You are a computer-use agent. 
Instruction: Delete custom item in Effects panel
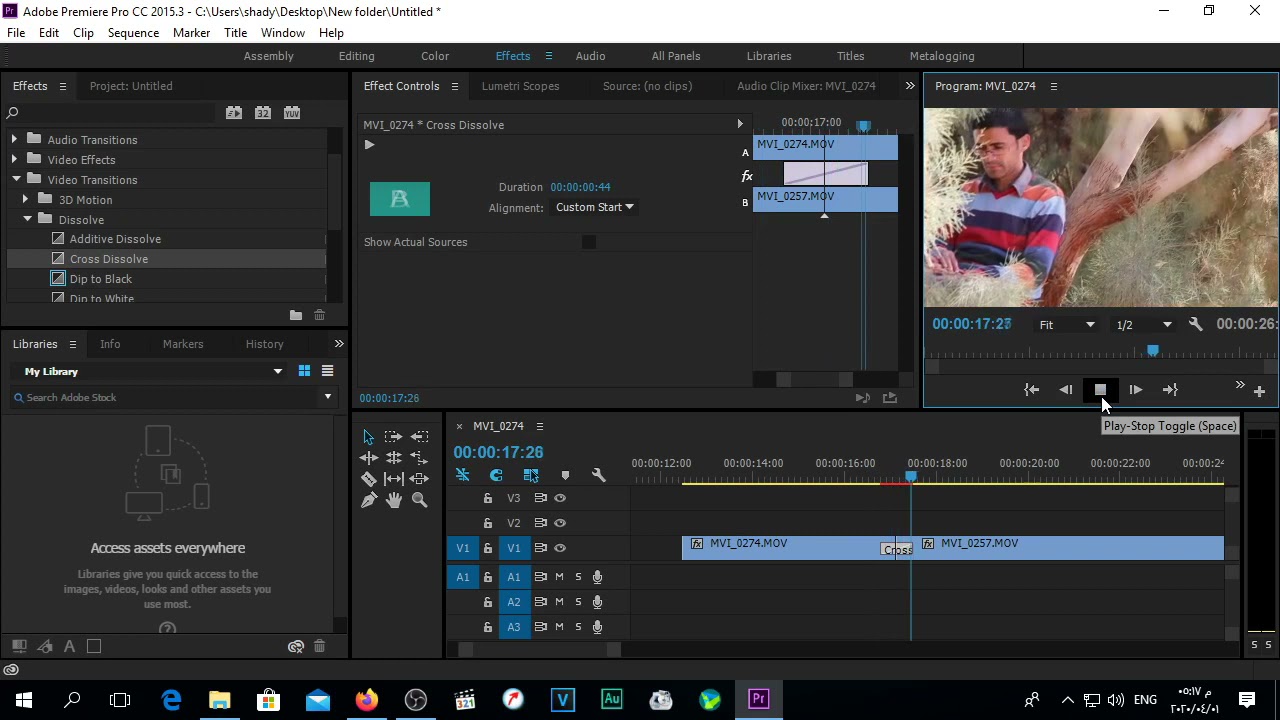tap(319, 315)
